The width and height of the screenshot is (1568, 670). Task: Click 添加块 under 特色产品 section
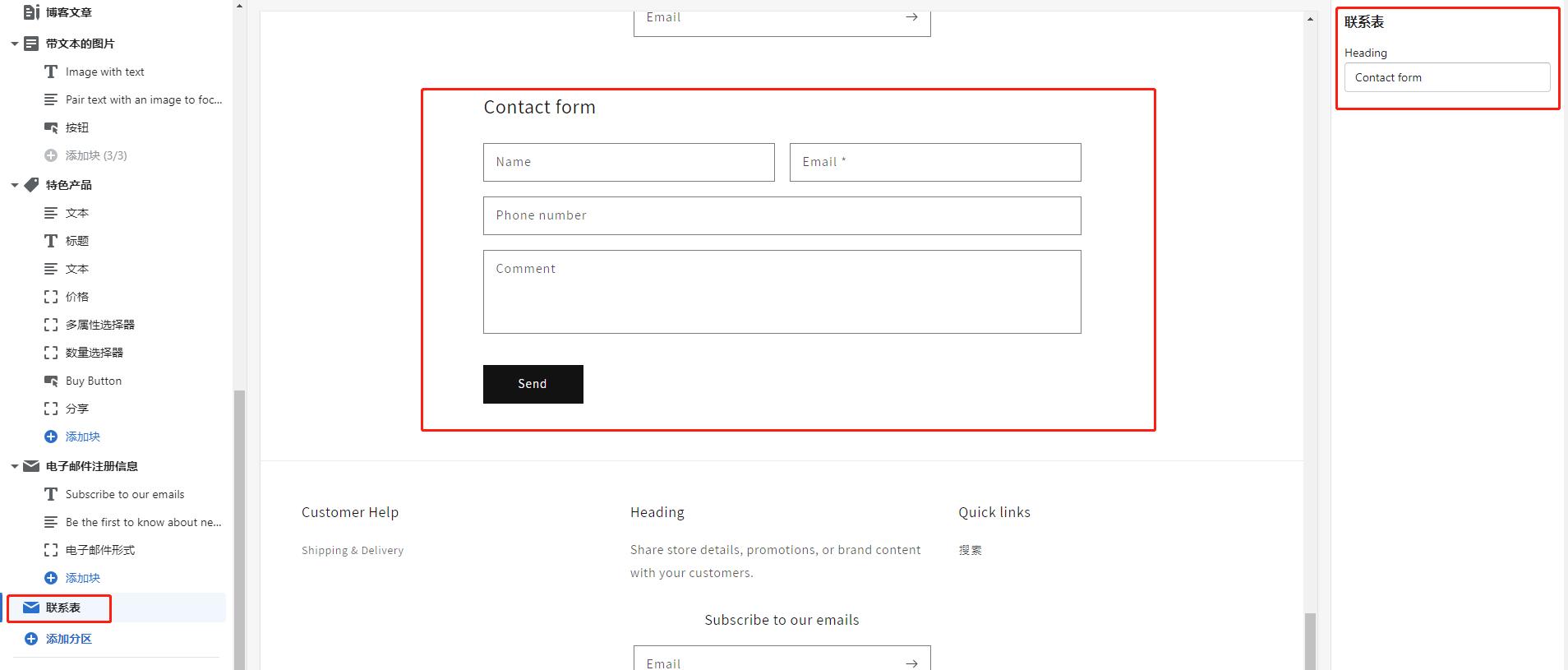(x=82, y=437)
